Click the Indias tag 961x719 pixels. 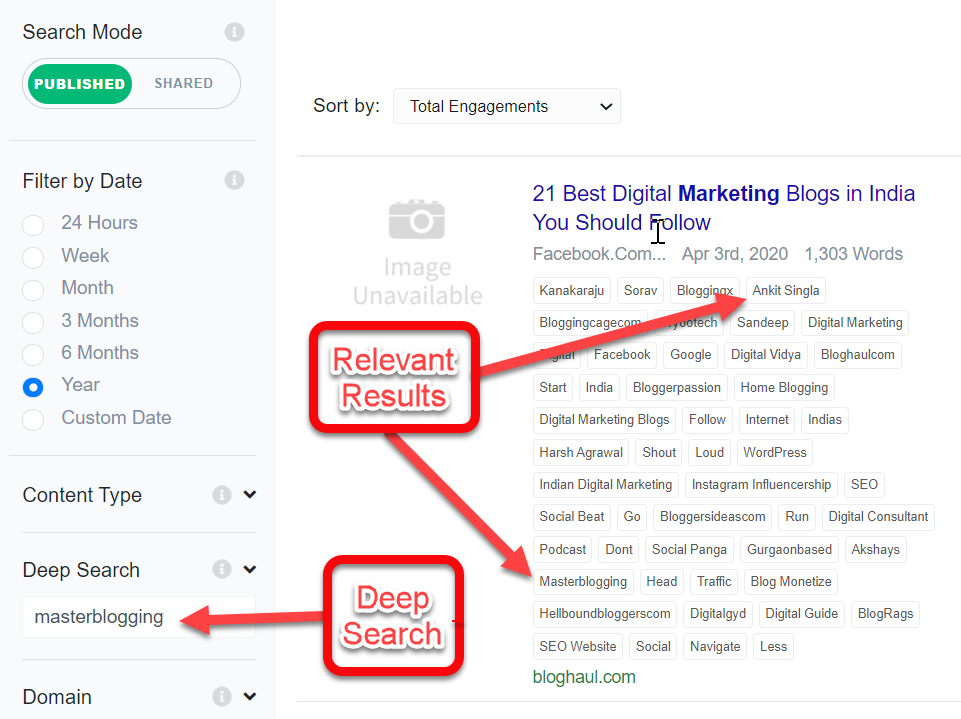pyautogui.click(x=824, y=419)
